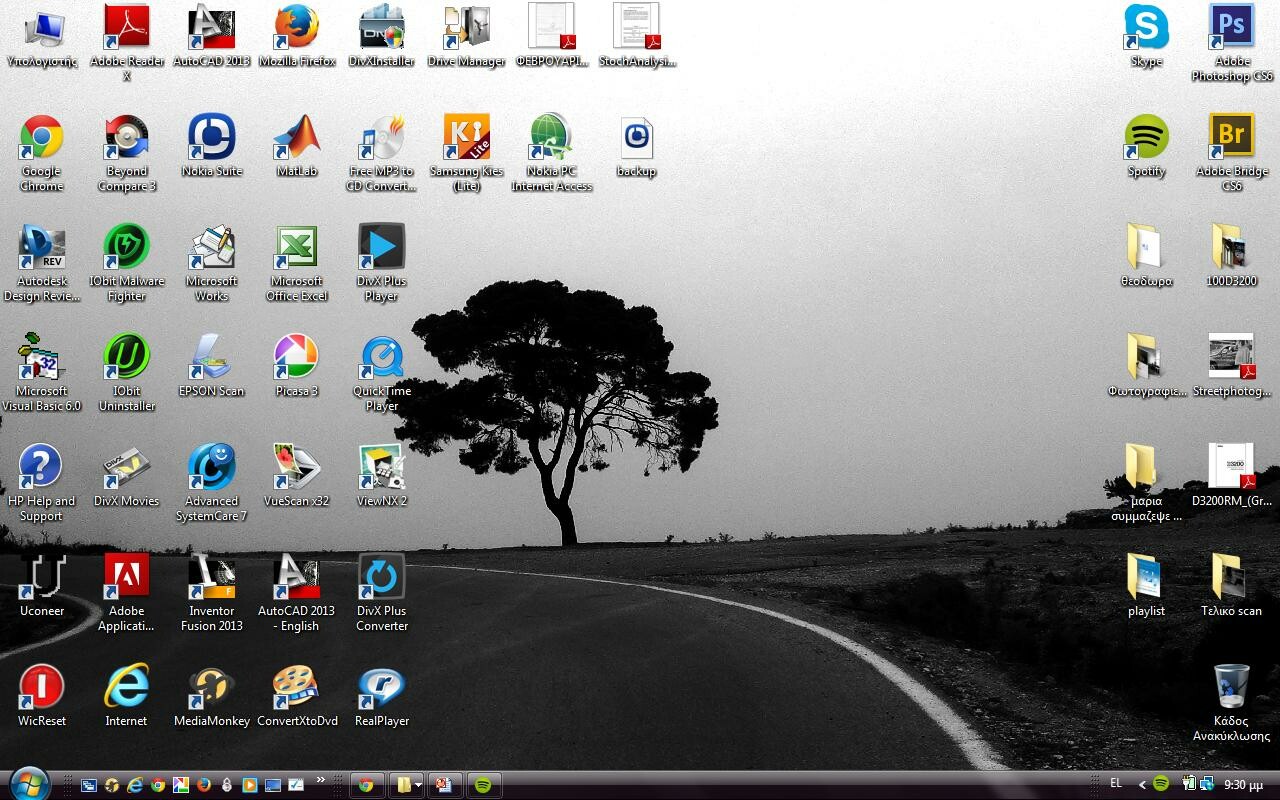Click Spotify running taskbar button
The height and width of the screenshot is (800, 1280).
[x=483, y=785]
